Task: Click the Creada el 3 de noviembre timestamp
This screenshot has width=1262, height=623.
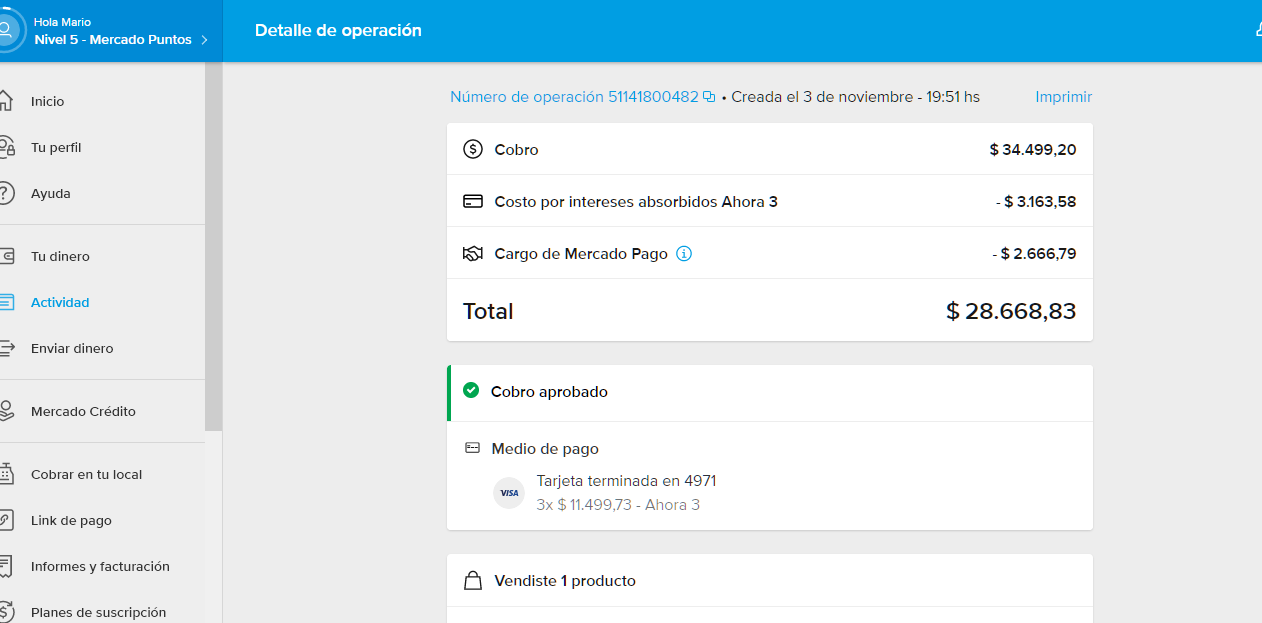Action: click(x=855, y=97)
